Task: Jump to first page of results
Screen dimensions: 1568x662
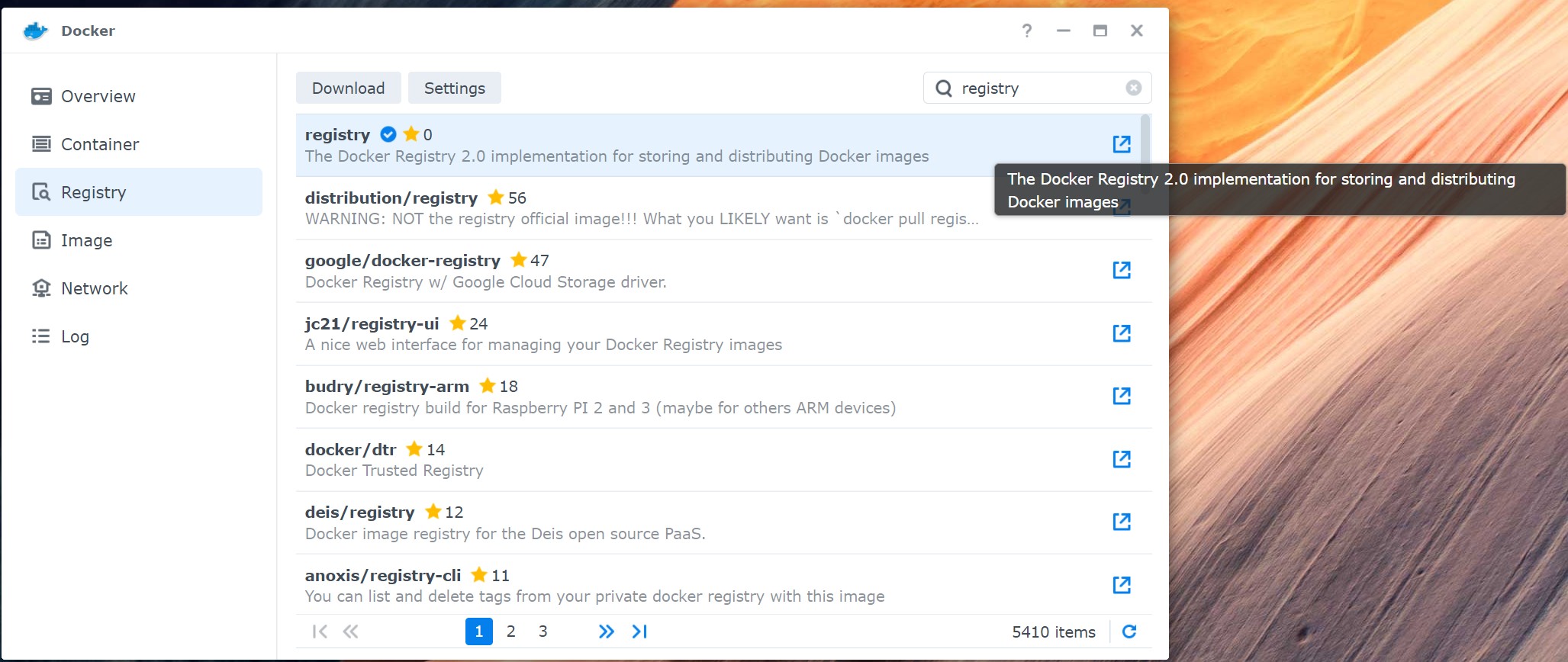Action: [x=320, y=631]
